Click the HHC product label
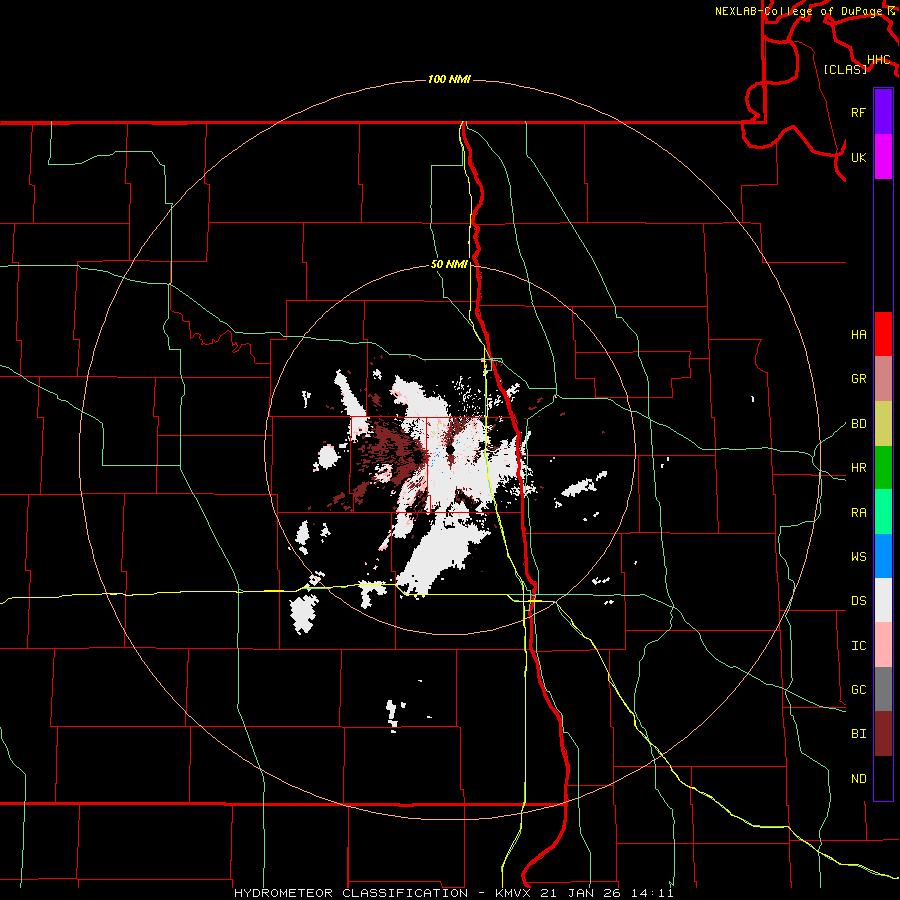Viewport: 900px width, 900px height. pyautogui.click(x=879, y=60)
